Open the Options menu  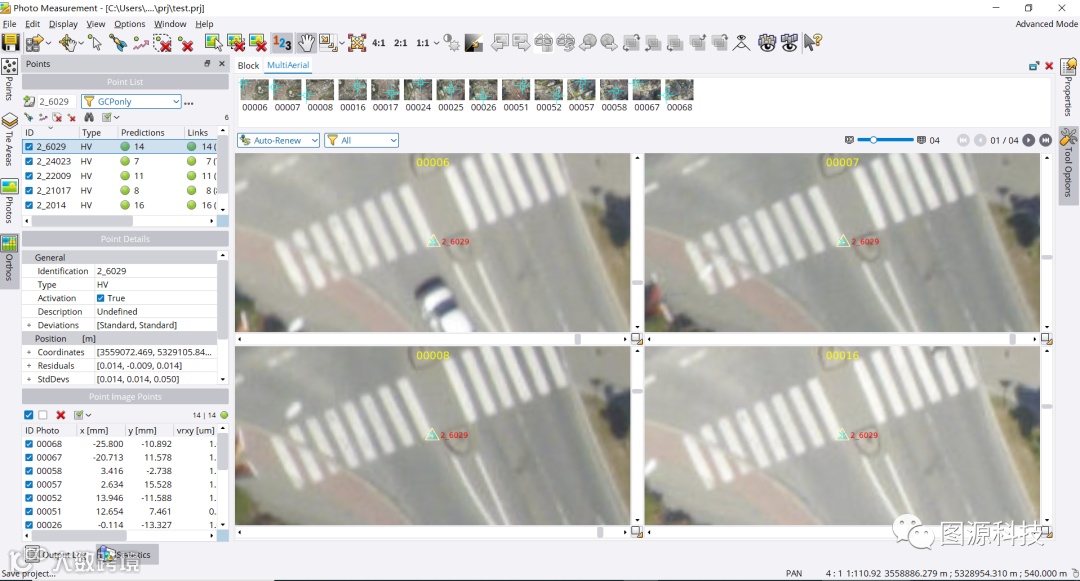[129, 23]
